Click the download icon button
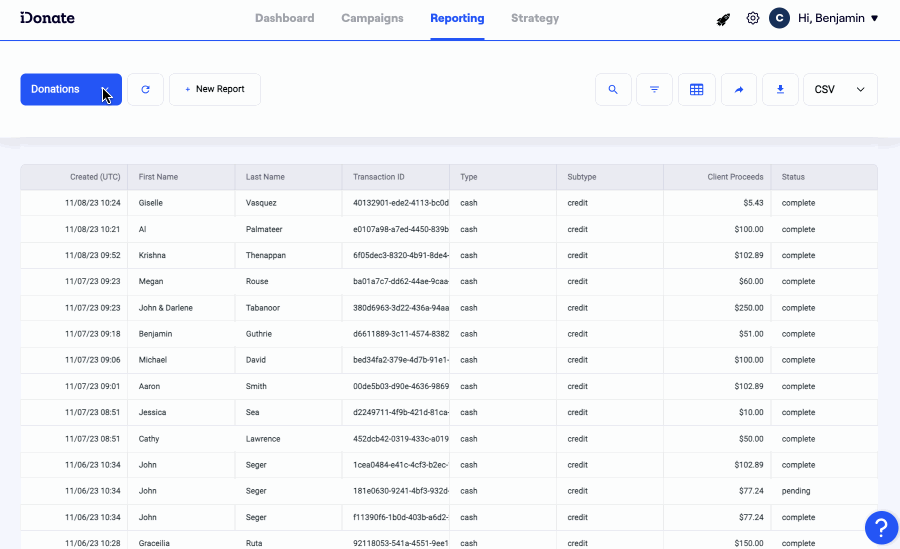Viewport: 900px width, 549px height. tap(780, 90)
